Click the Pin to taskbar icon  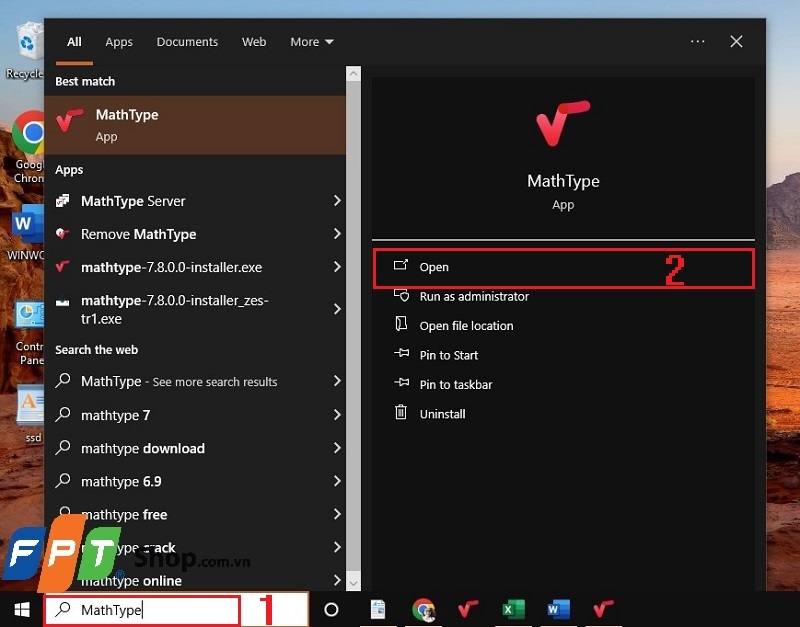[402, 384]
